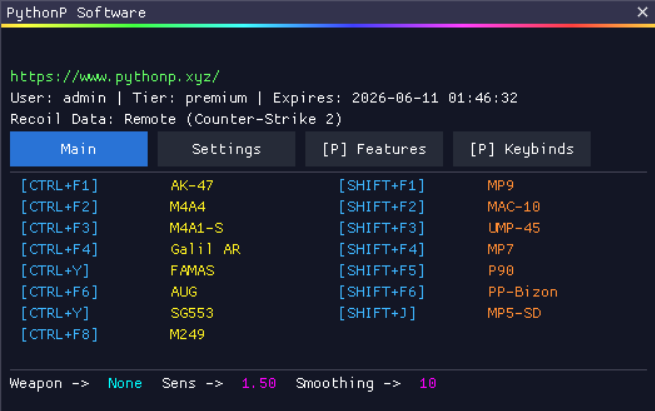
Task: Switch to the [P] Features tab
Action: click(x=374, y=149)
